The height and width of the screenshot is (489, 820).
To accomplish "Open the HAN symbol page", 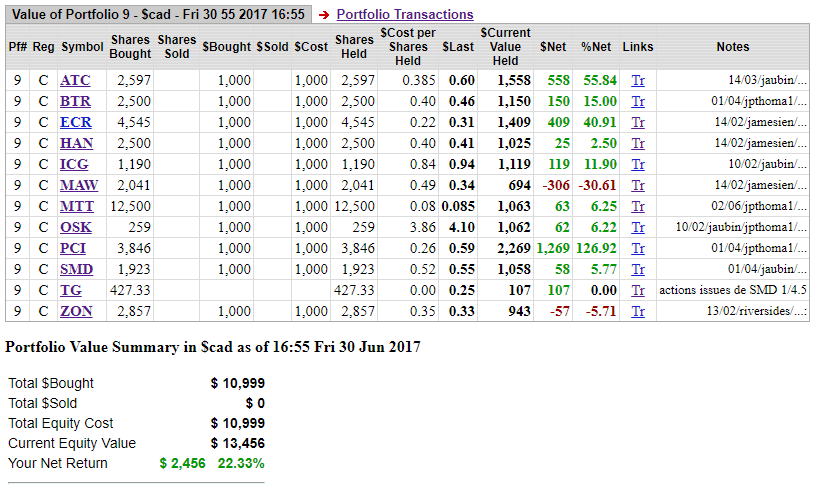I will 76,143.
